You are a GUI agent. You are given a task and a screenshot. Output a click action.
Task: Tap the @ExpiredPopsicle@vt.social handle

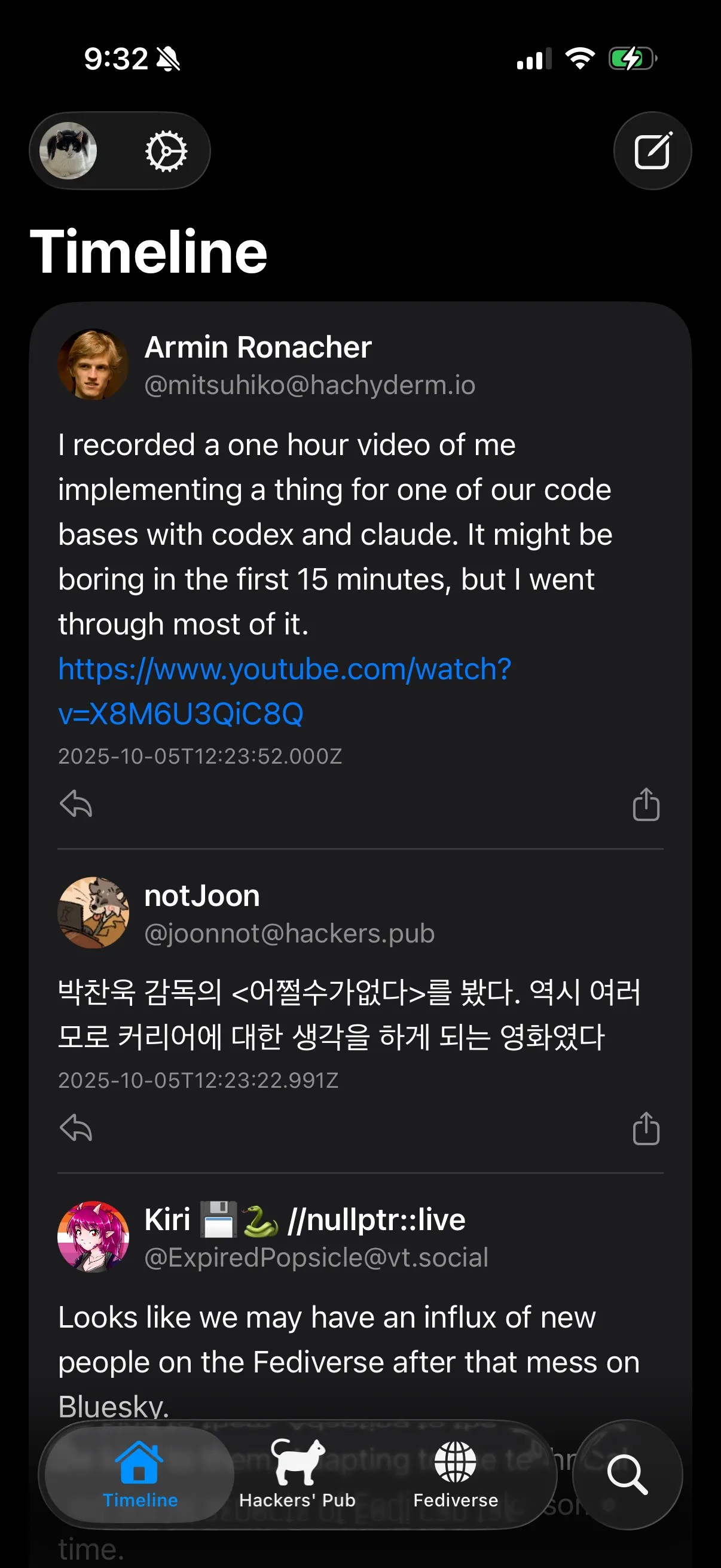click(316, 1258)
